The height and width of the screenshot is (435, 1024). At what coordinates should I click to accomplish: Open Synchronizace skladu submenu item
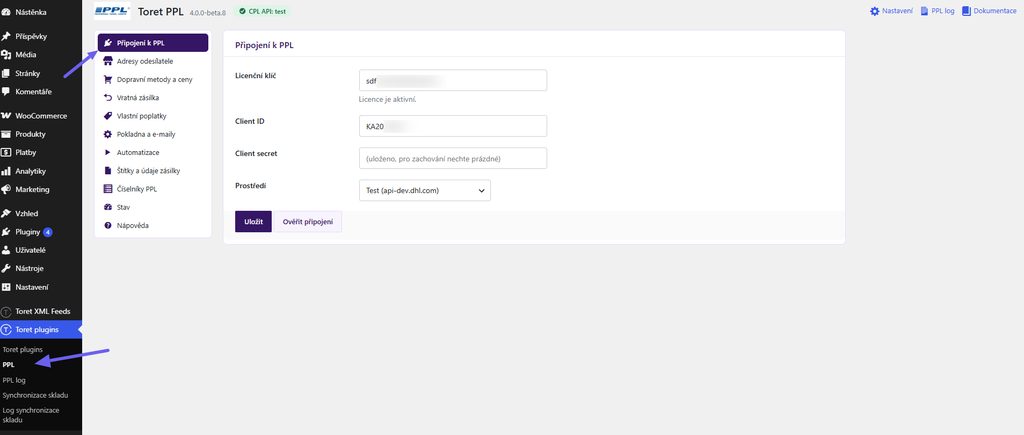point(35,395)
